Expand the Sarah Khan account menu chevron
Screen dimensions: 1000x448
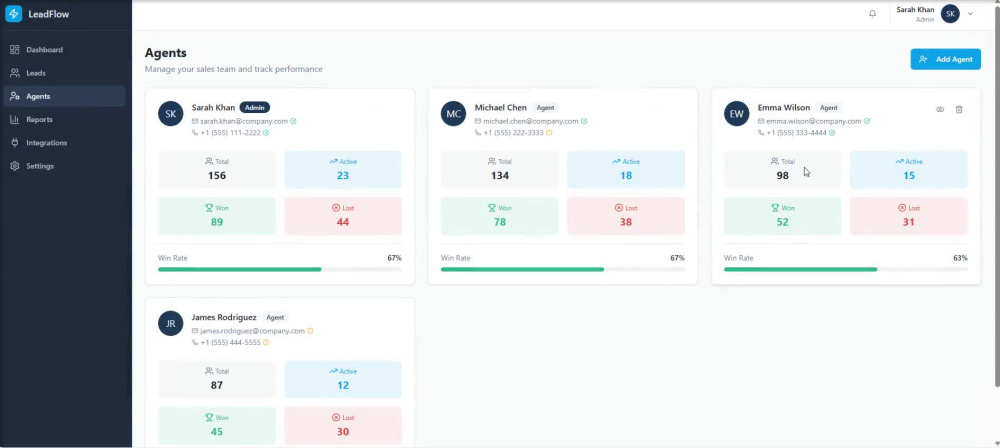[x=970, y=13]
